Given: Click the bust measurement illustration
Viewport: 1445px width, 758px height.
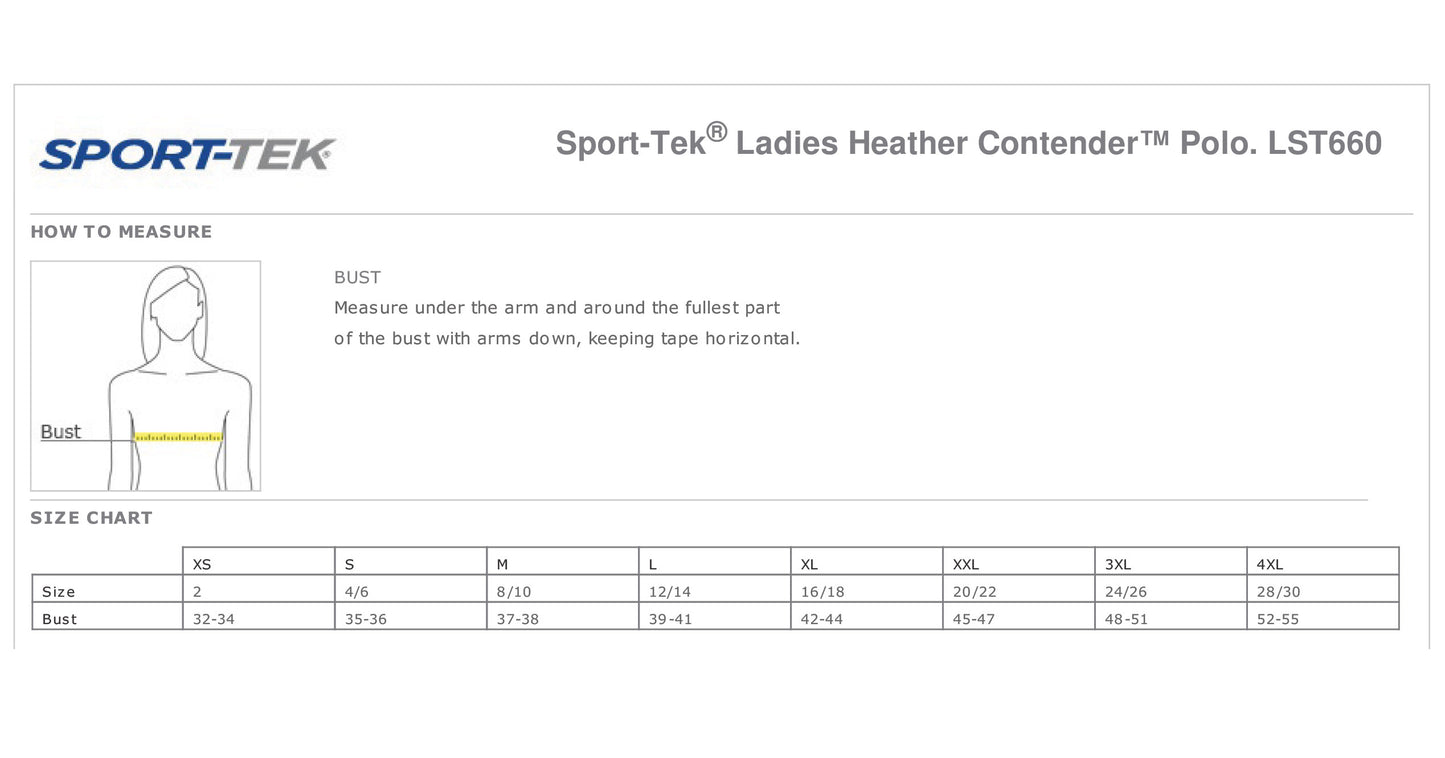Looking at the screenshot, I should coord(146,375).
